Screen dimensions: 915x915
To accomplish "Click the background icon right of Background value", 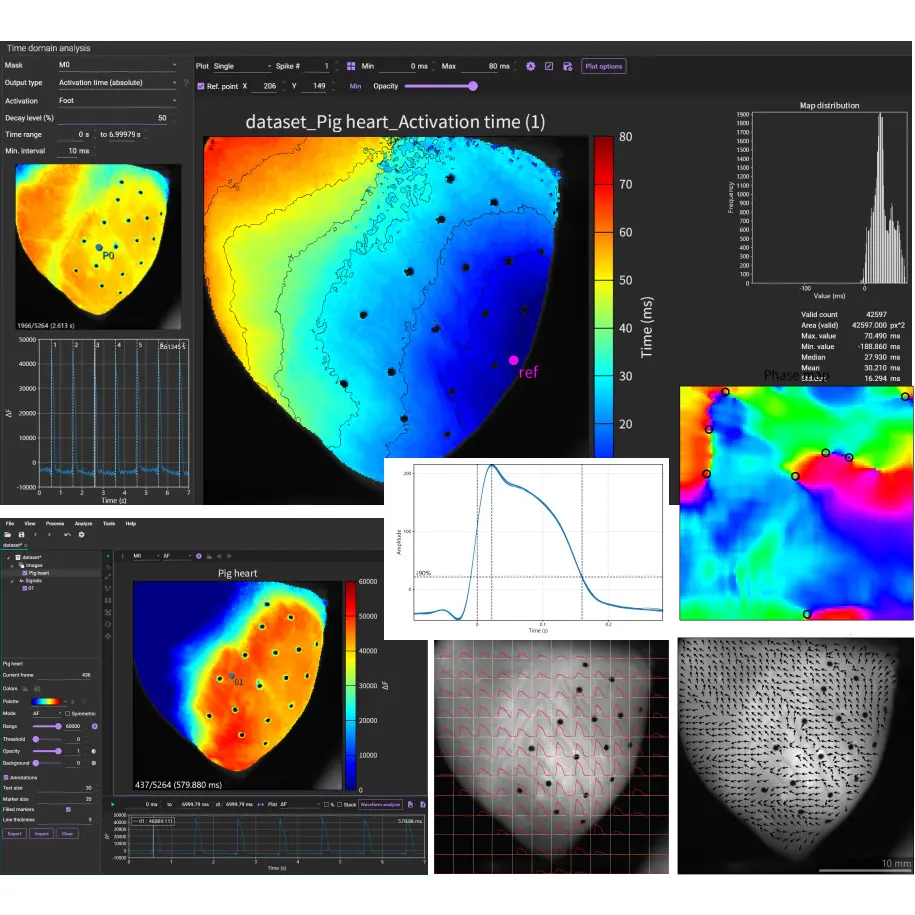I will pos(94,763).
